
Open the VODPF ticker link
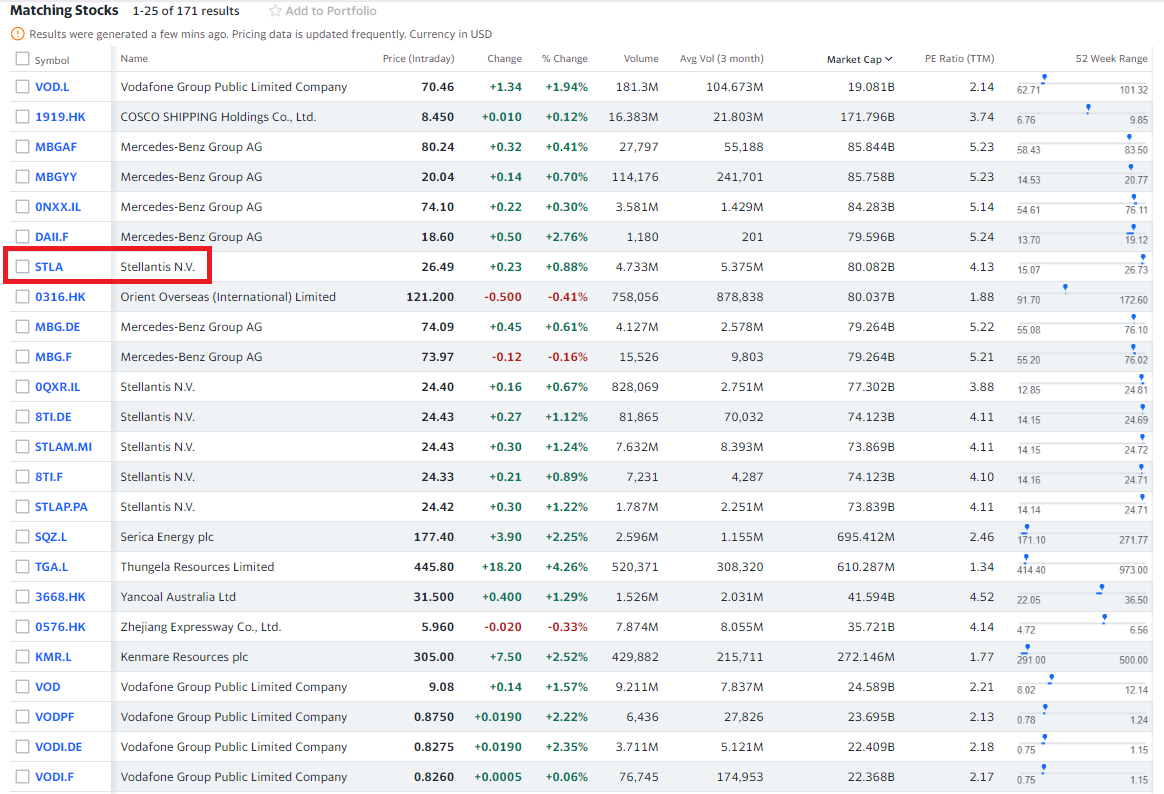coord(54,717)
